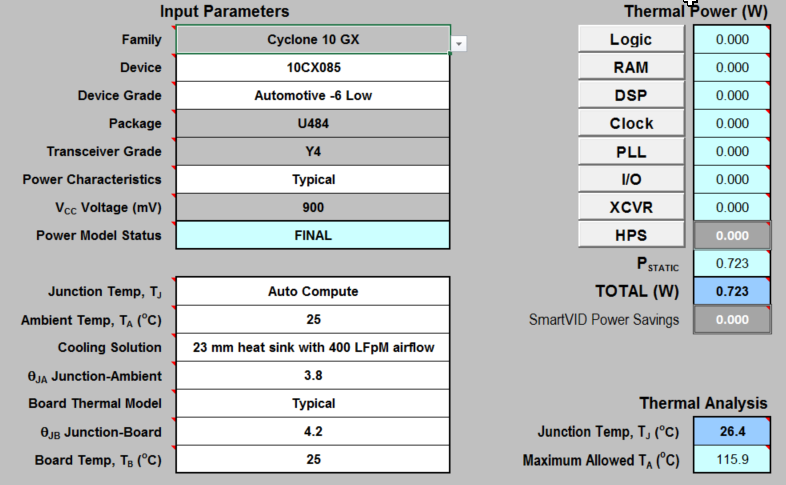Select the Transceiver Grade cell Y4

(313, 152)
